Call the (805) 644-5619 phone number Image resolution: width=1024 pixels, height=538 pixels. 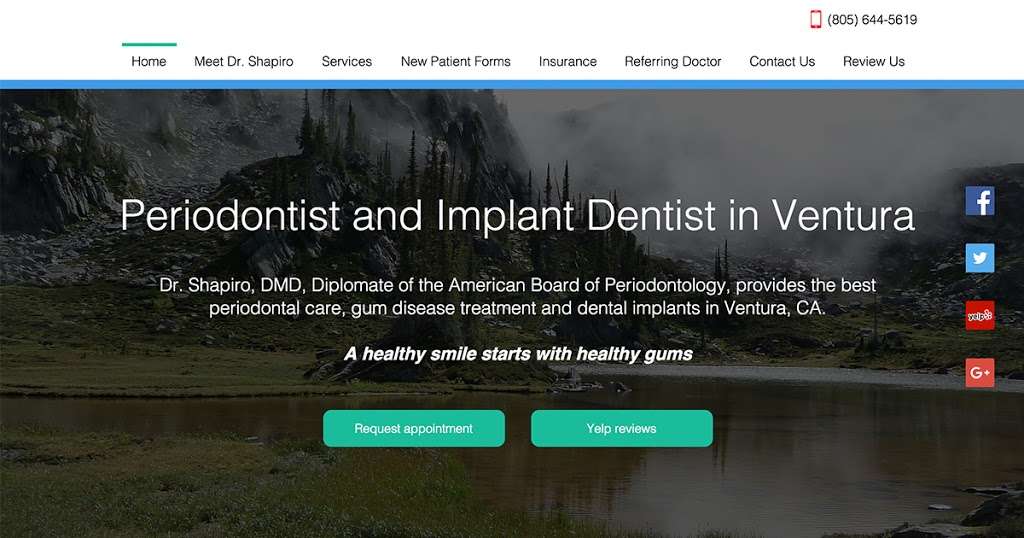click(872, 20)
